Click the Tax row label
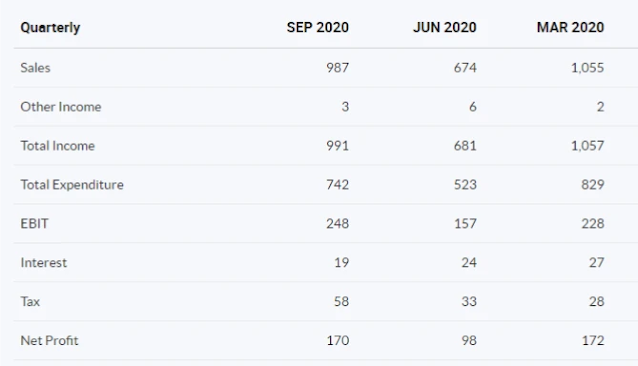 [30, 301]
